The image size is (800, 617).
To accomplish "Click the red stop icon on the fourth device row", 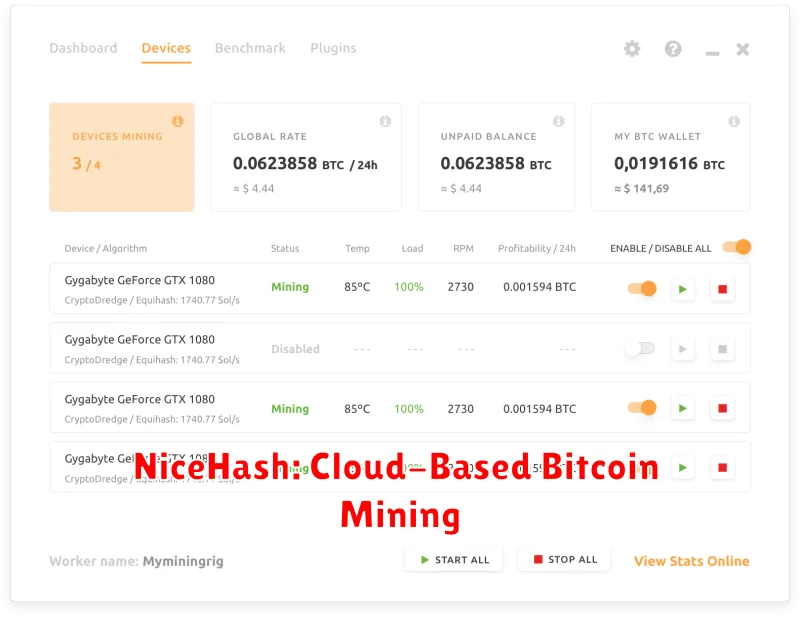I will (722, 467).
